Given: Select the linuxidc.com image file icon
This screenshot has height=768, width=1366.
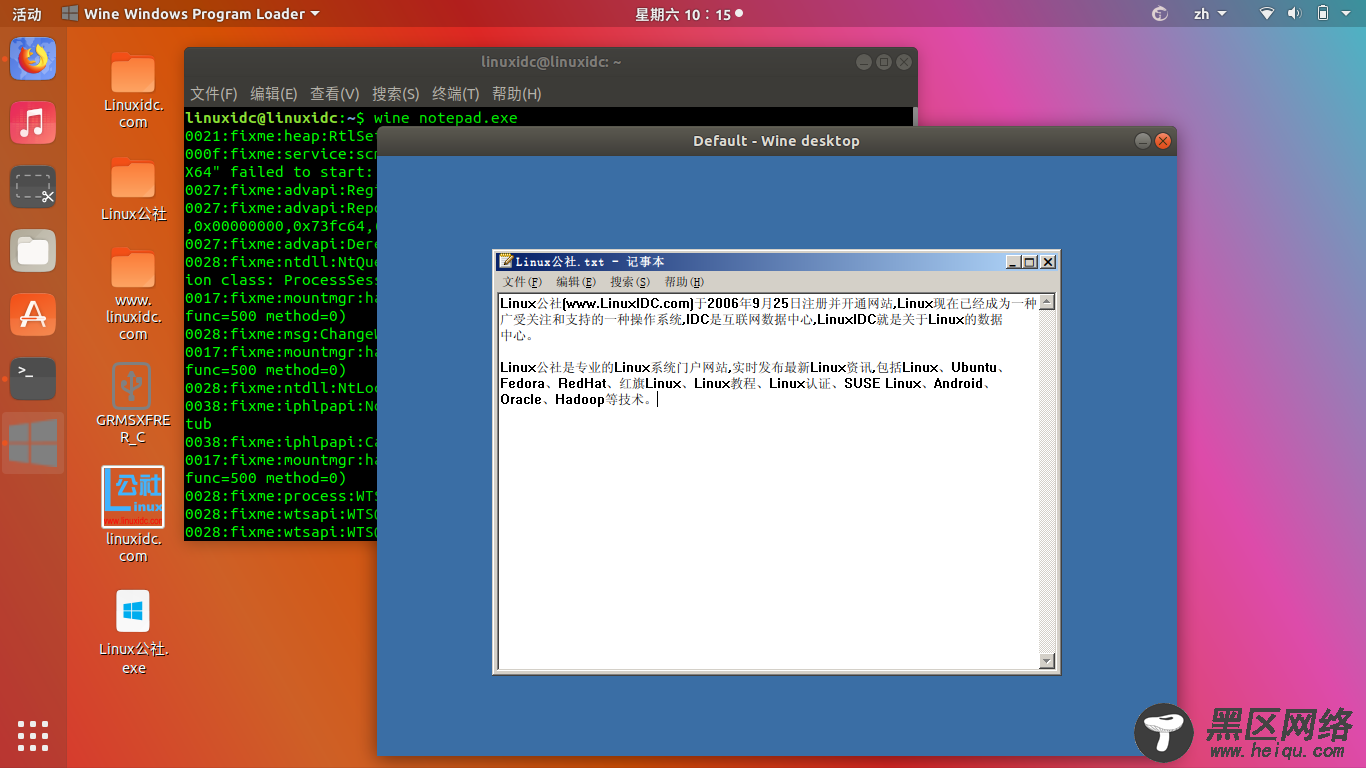Looking at the screenshot, I should [x=133, y=514].
